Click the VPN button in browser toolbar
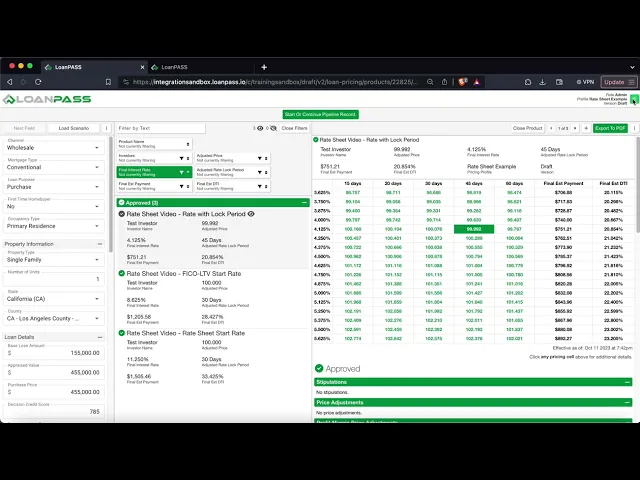The width and height of the screenshot is (640, 480). (x=585, y=82)
